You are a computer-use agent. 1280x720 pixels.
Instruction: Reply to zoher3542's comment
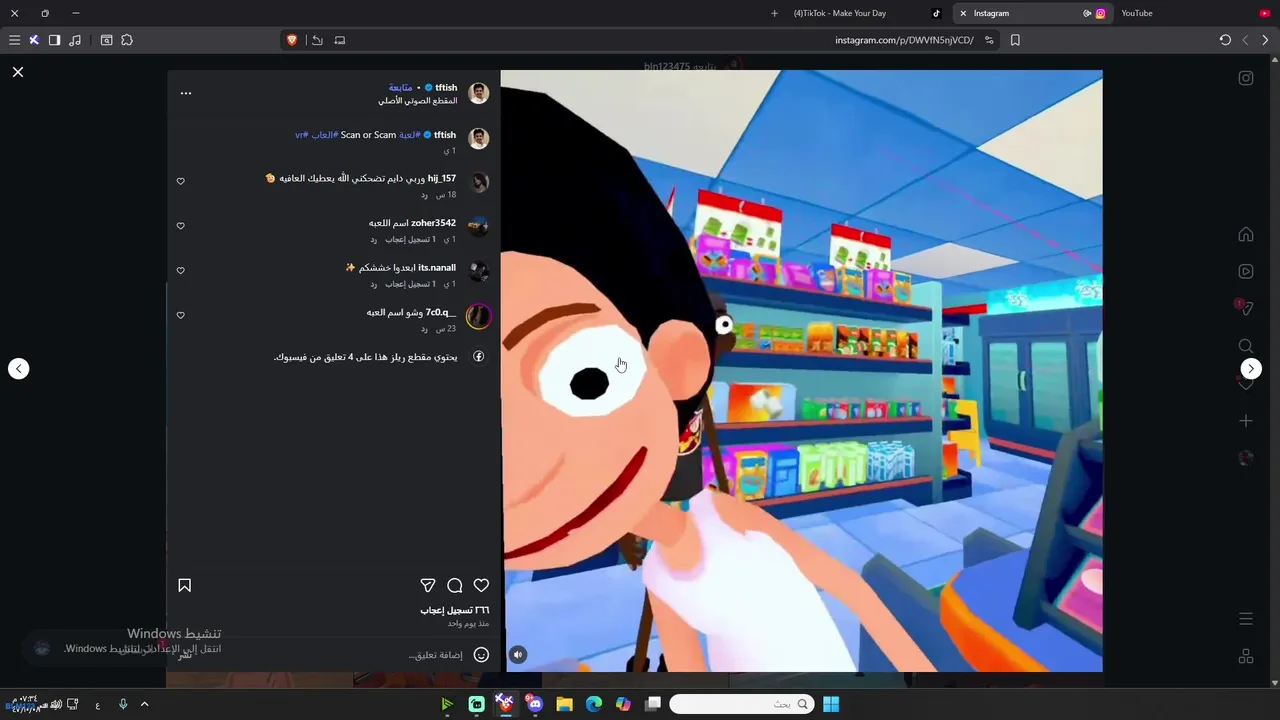point(374,240)
